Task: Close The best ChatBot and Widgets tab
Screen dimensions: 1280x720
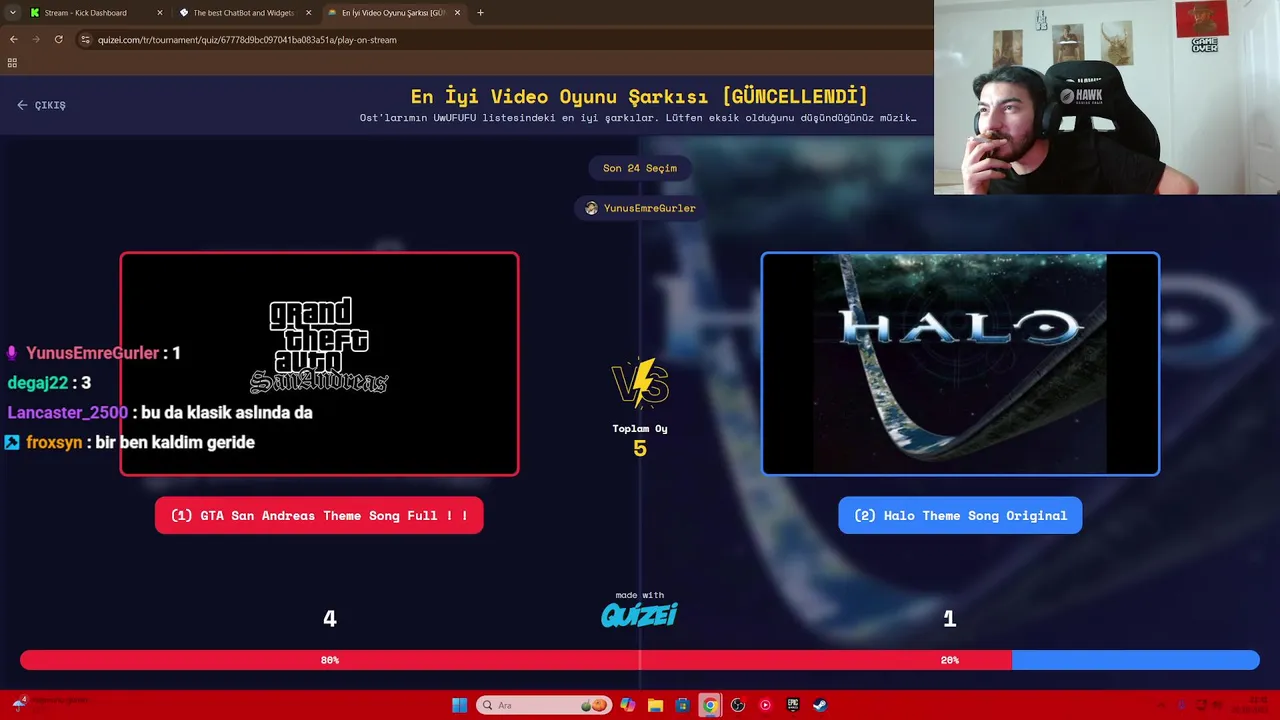Action: tap(308, 13)
